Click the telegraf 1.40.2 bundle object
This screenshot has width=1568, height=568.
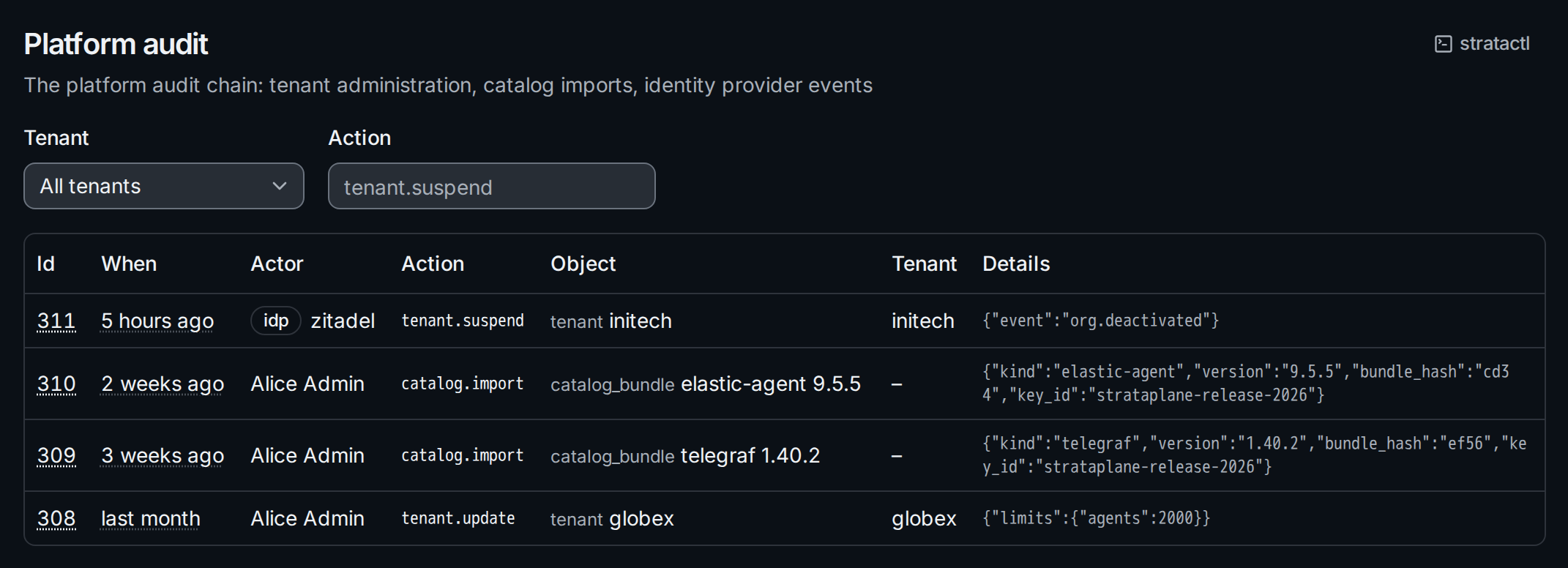pyautogui.click(x=685, y=455)
